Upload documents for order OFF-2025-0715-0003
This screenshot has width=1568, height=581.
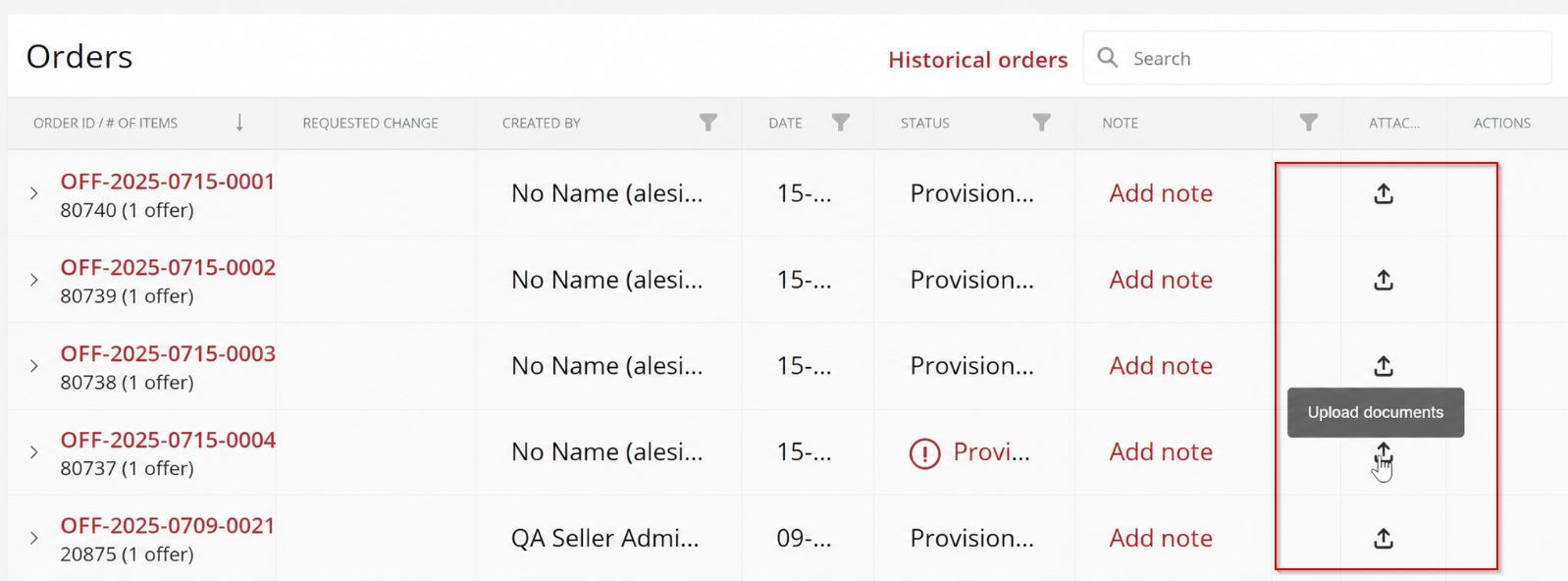pyautogui.click(x=1384, y=366)
